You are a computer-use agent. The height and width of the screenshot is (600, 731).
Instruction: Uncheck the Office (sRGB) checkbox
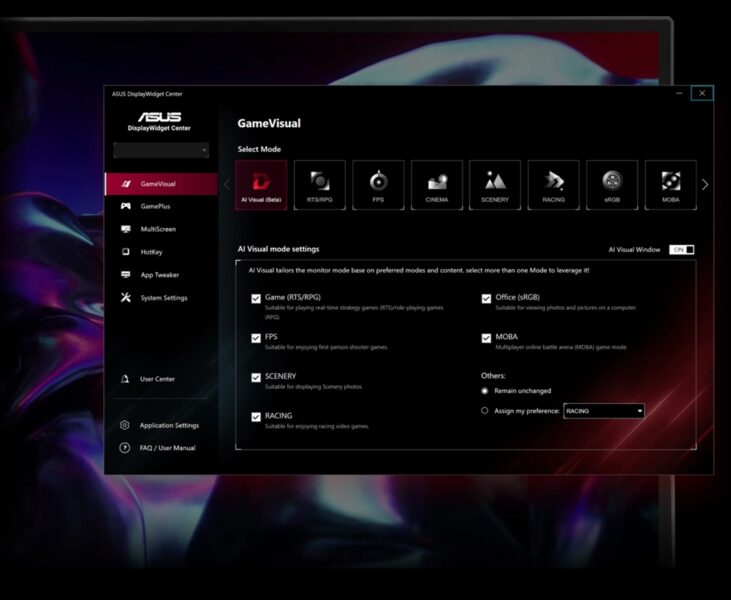(486, 298)
